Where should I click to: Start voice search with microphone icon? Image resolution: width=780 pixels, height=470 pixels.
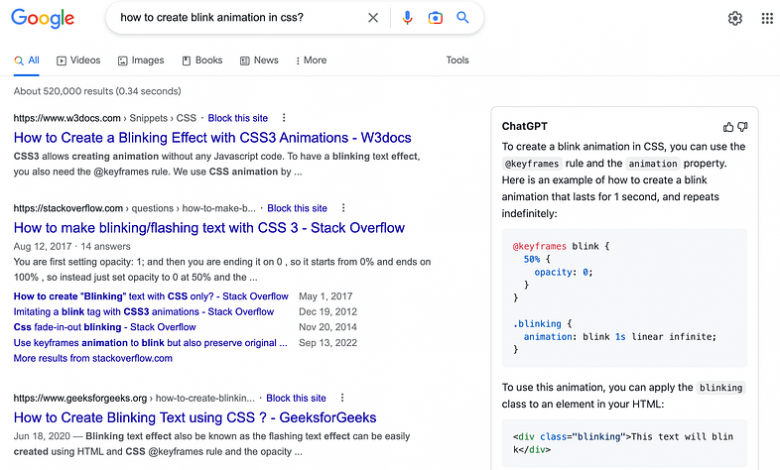407,18
